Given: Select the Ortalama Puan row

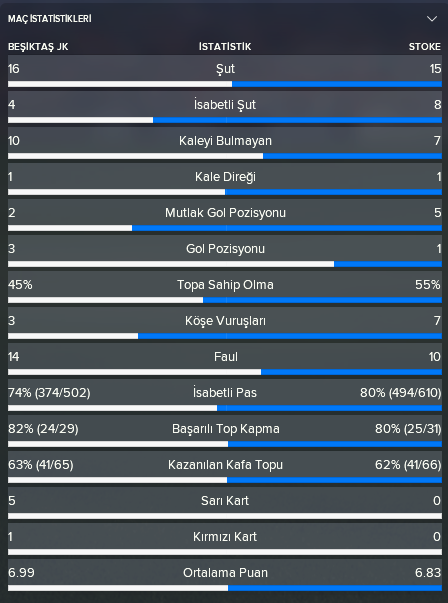Looking at the screenshot, I should [225, 576].
